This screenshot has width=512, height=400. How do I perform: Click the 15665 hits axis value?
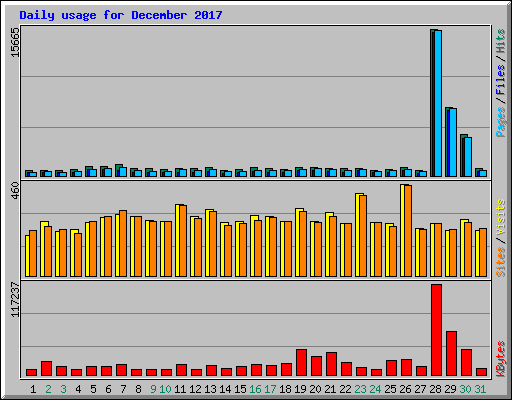tap(15, 42)
